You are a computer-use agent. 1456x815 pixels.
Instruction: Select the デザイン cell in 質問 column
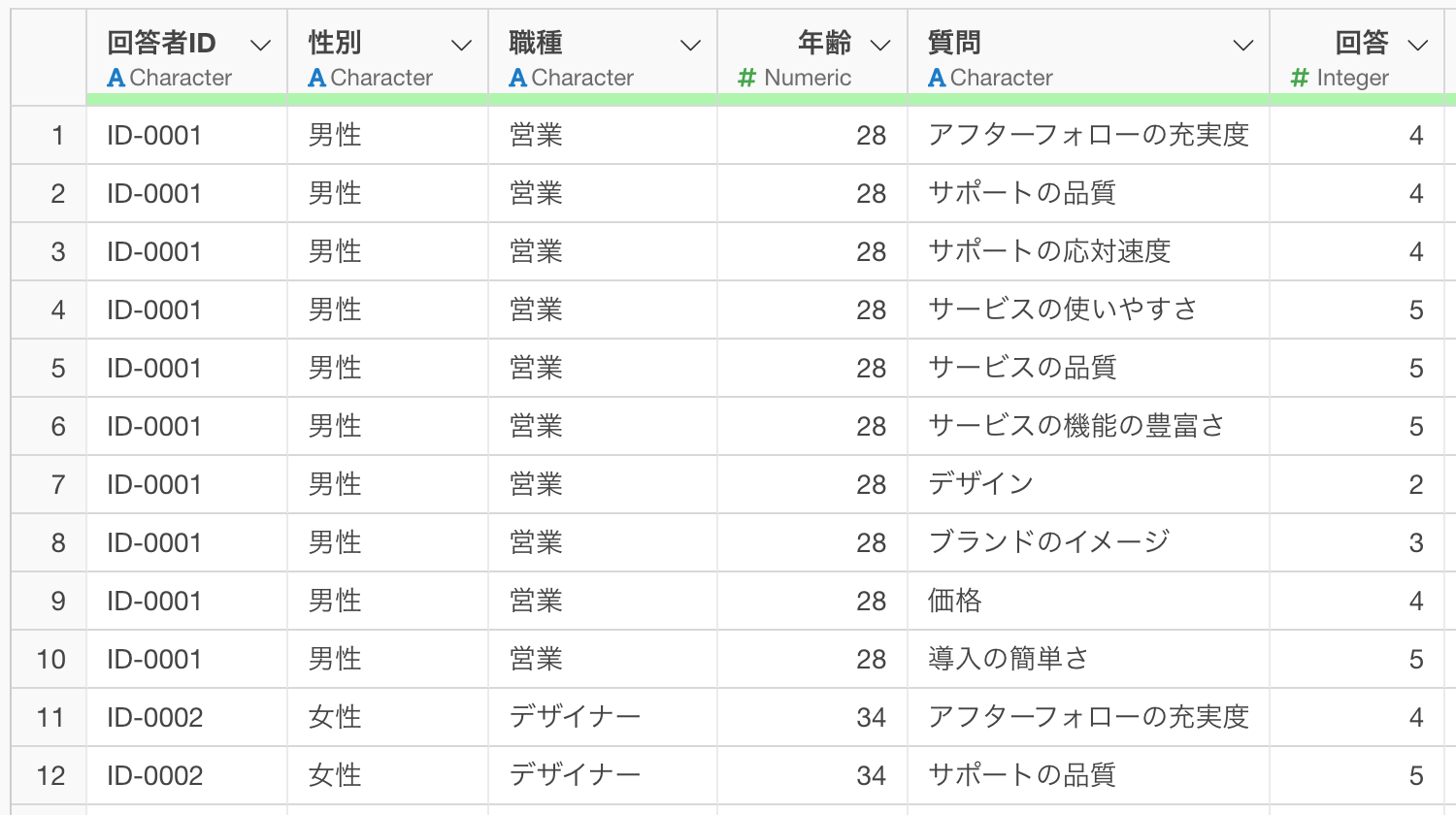pyautogui.click(x=980, y=484)
